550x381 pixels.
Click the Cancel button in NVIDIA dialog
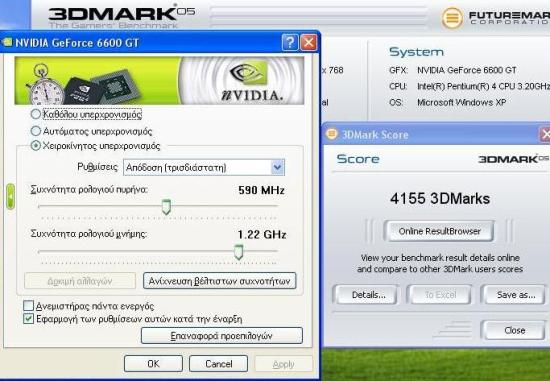pos(219,364)
